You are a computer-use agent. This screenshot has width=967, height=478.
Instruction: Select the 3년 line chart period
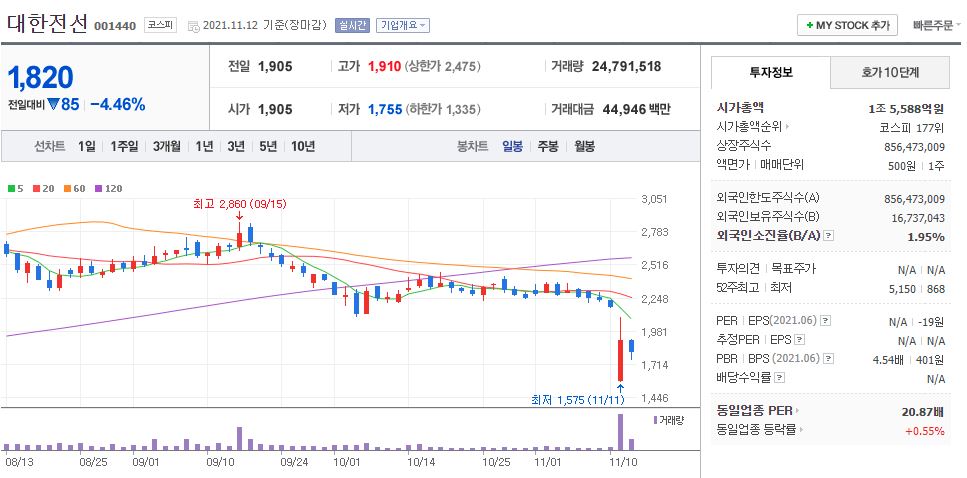(236, 146)
